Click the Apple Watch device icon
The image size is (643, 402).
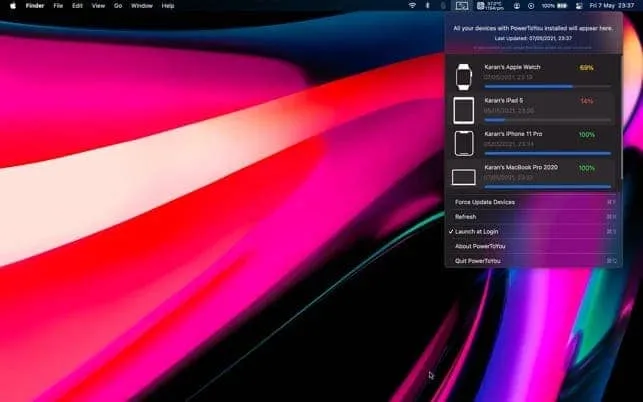463,77
